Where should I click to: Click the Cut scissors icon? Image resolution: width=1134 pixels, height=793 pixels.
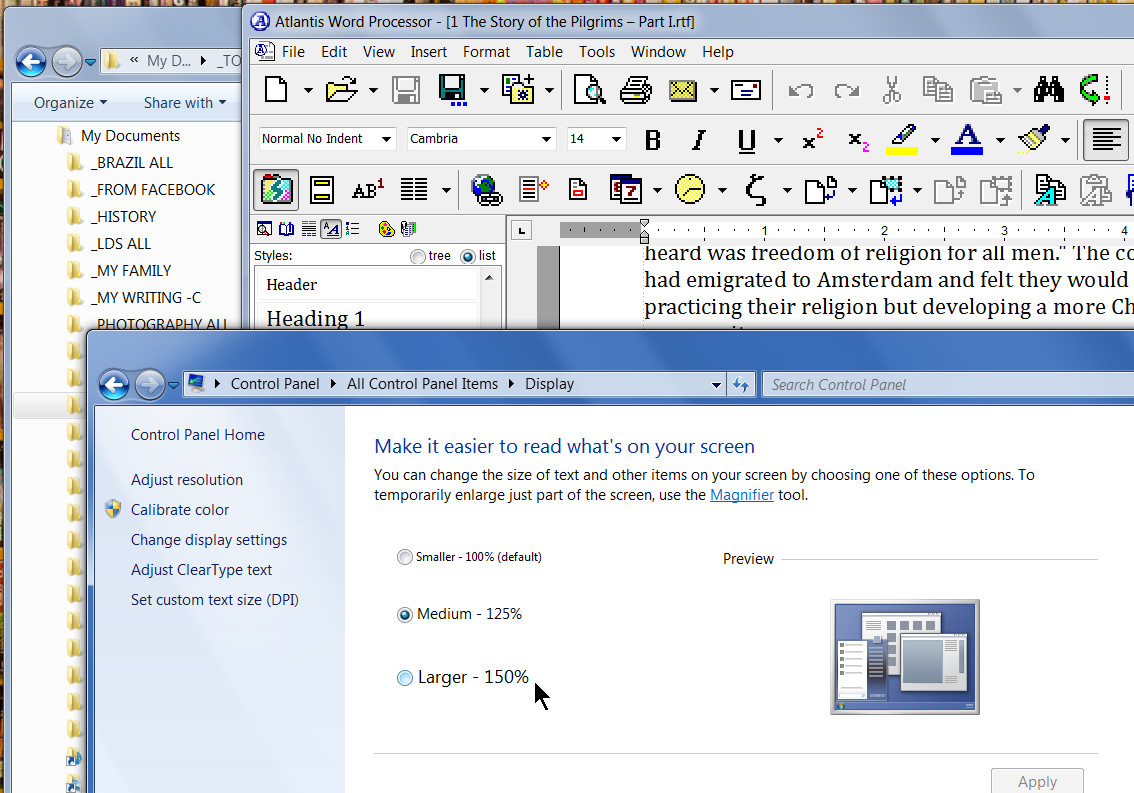click(x=892, y=90)
